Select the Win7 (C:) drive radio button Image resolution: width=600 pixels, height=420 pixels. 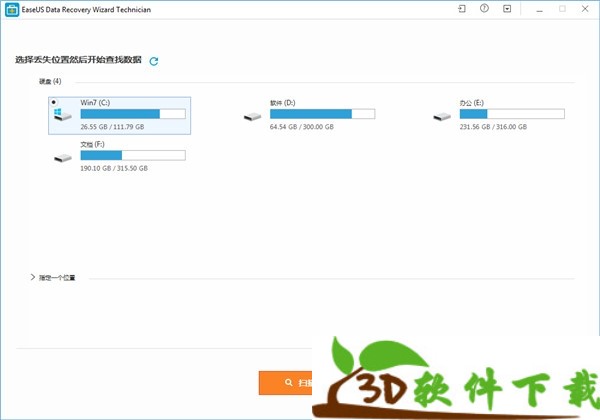[54, 102]
